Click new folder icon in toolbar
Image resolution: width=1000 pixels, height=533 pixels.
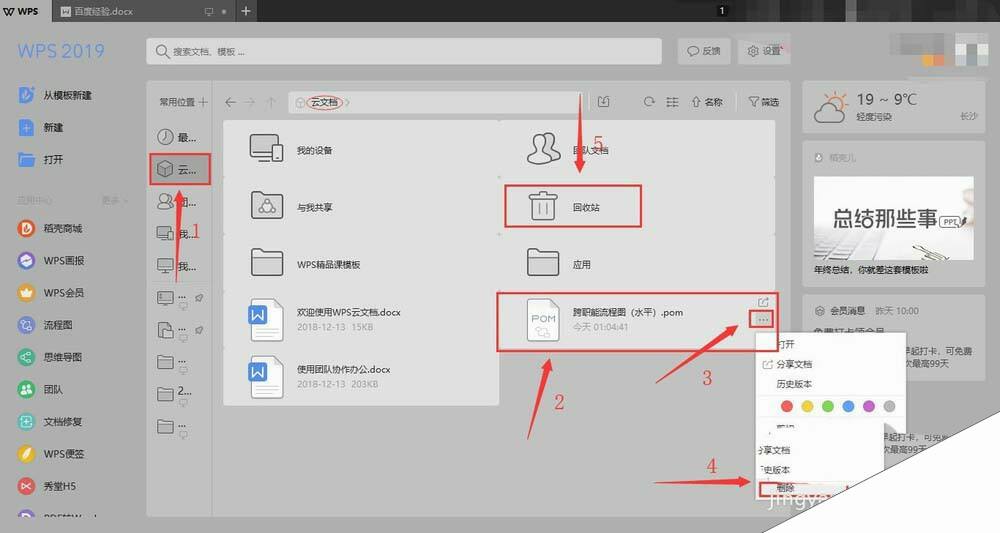click(x=603, y=102)
